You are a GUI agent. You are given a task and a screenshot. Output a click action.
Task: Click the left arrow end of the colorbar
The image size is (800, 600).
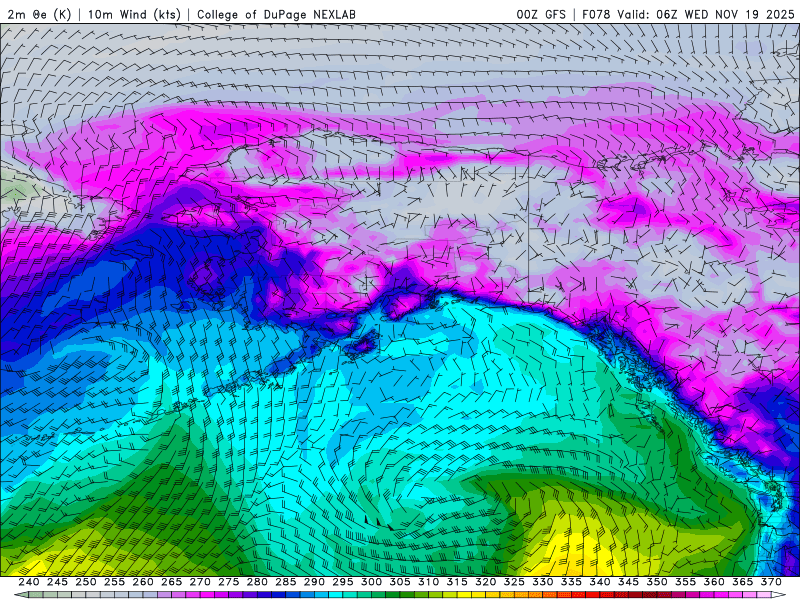[21, 595]
